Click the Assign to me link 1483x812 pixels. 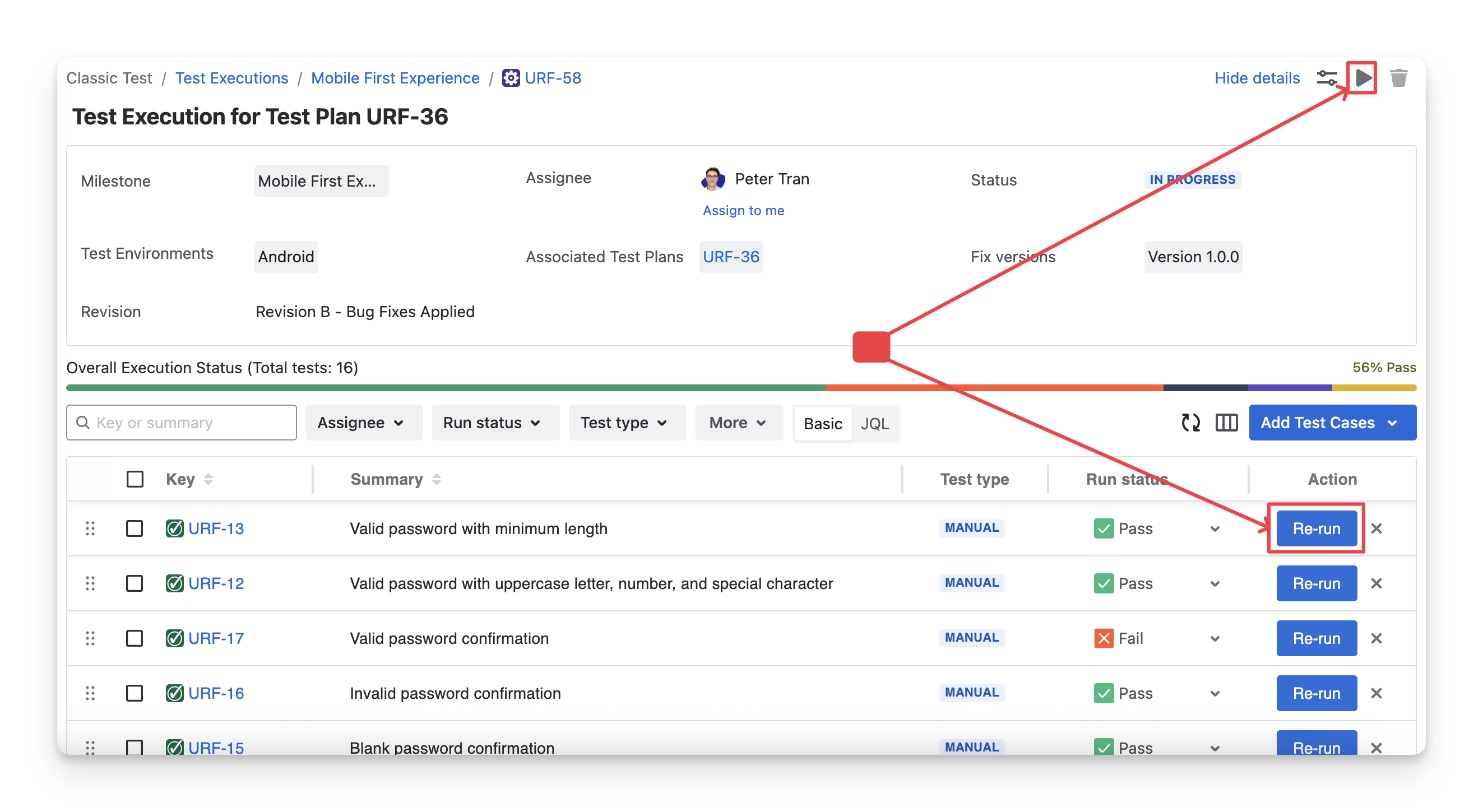[x=743, y=211]
